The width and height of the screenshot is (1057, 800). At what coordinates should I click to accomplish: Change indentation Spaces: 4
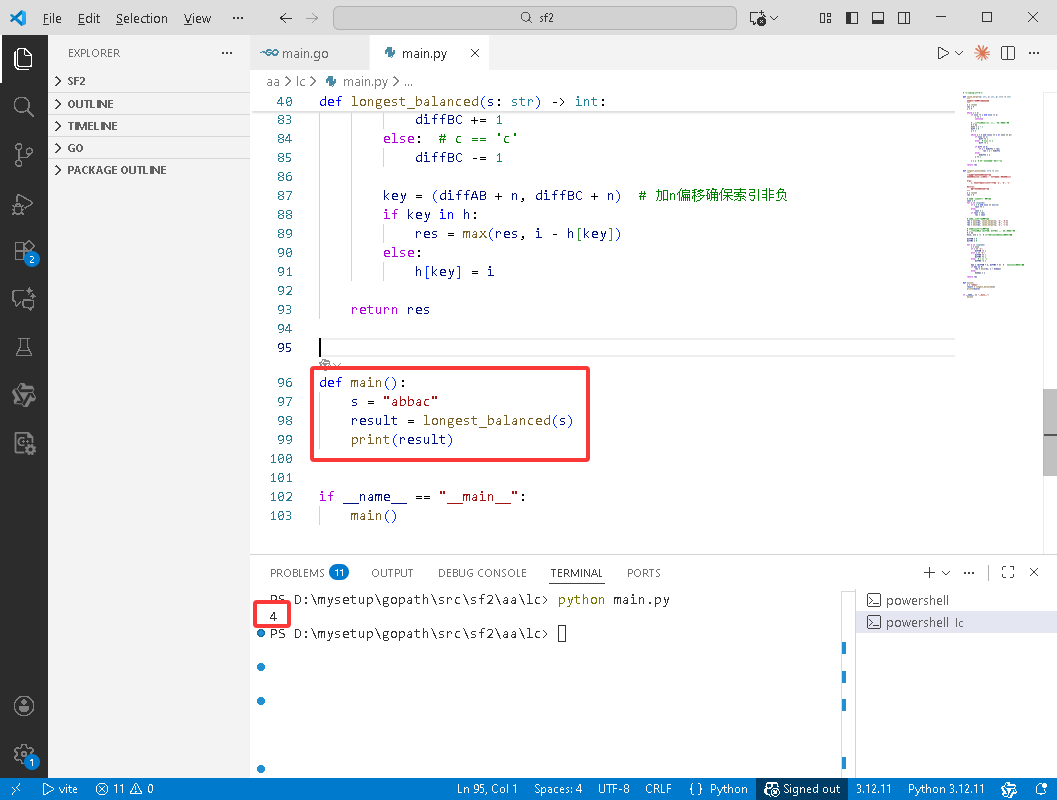click(558, 789)
